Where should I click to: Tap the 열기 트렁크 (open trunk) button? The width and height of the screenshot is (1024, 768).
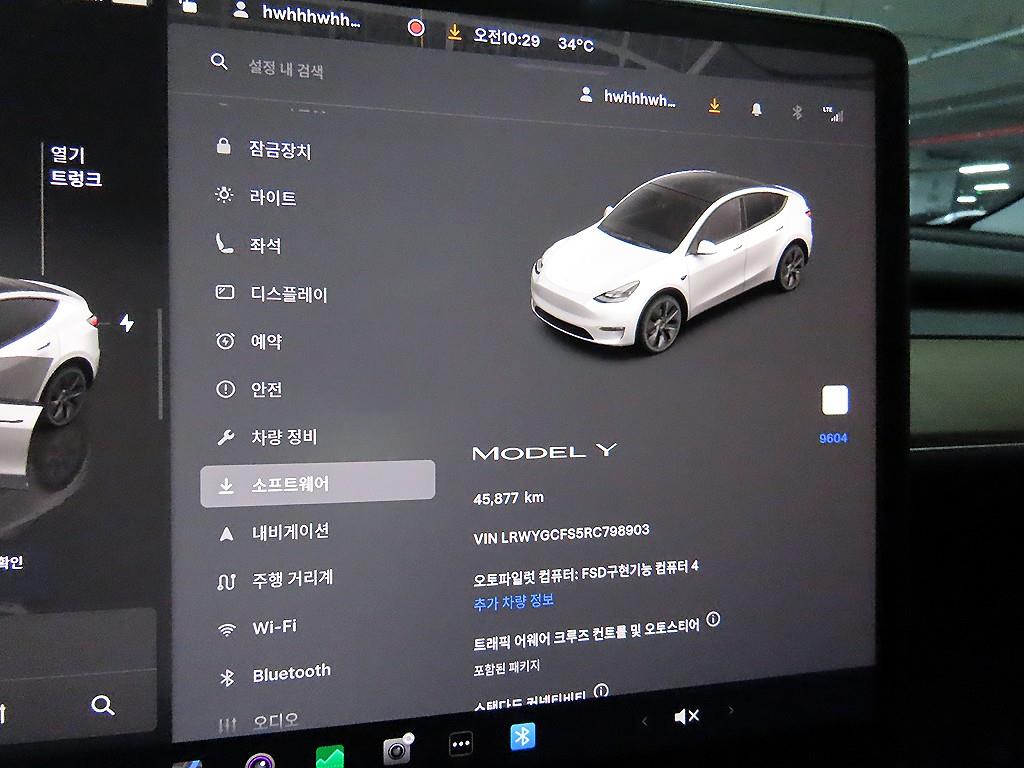click(x=76, y=166)
